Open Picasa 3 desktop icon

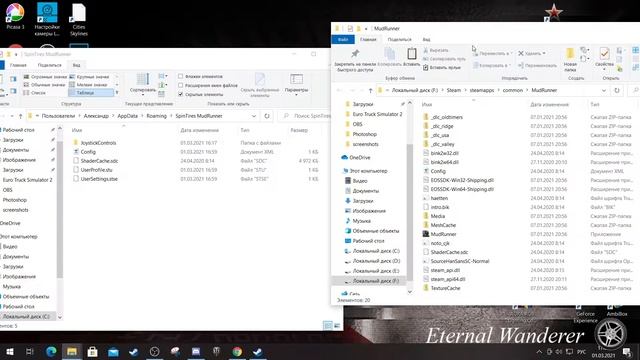(15, 16)
